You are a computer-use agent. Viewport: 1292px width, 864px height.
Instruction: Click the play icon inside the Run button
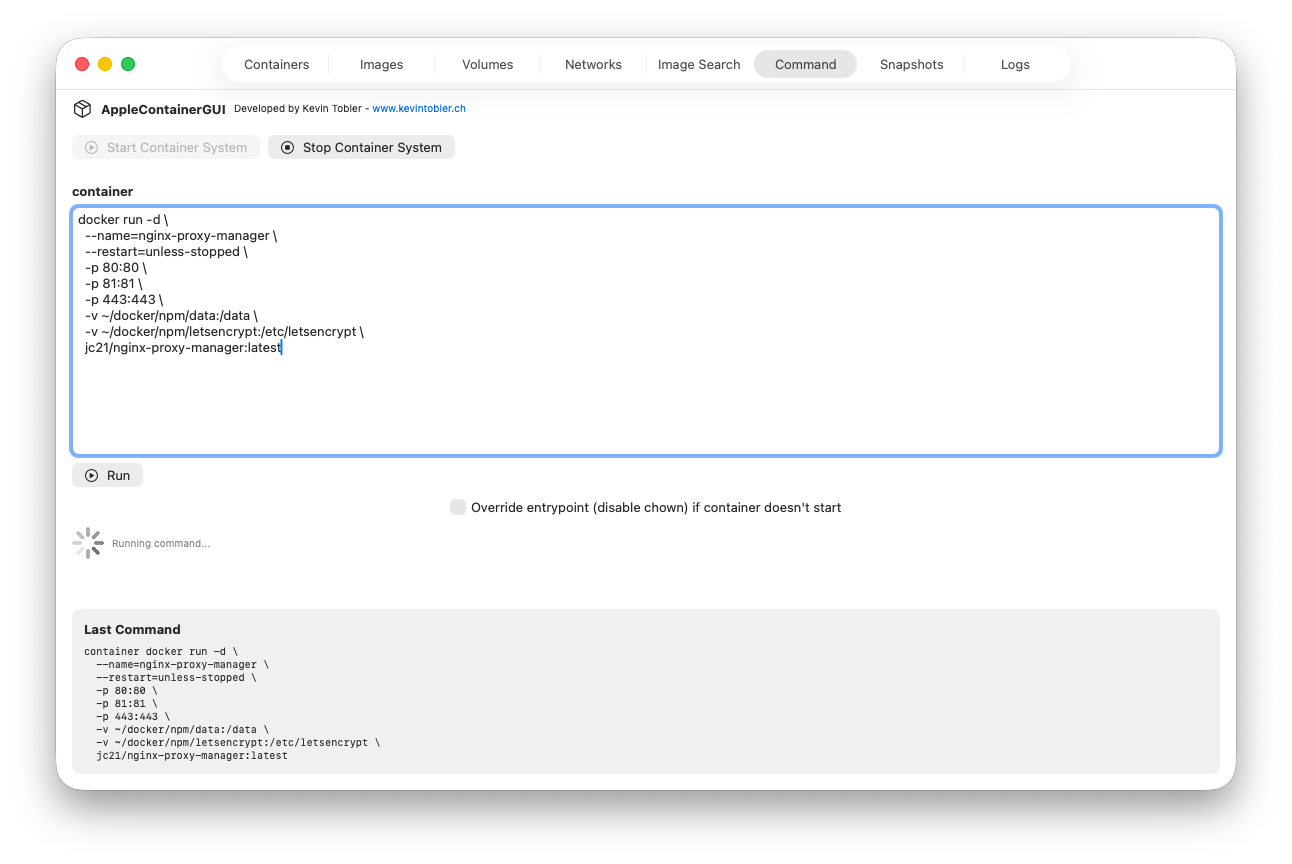click(91, 475)
